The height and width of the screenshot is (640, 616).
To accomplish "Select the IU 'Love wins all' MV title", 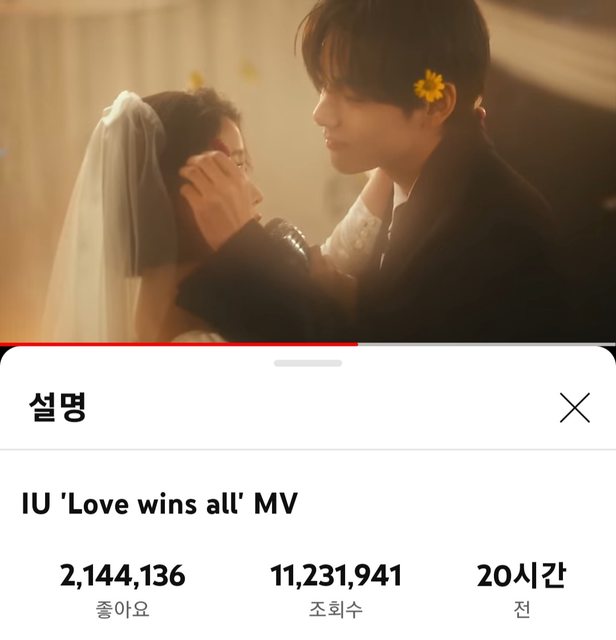I will (x=160, y=503).
